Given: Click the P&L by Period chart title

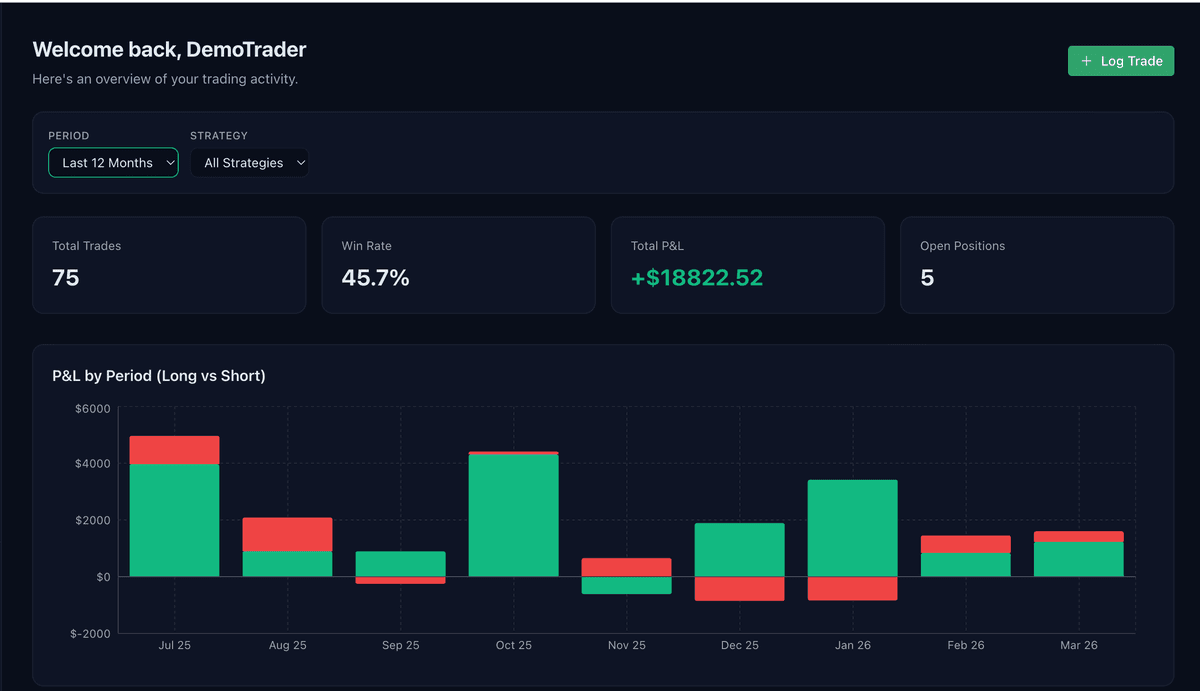Looking at the screenshot, I should (x=159, y=375).
